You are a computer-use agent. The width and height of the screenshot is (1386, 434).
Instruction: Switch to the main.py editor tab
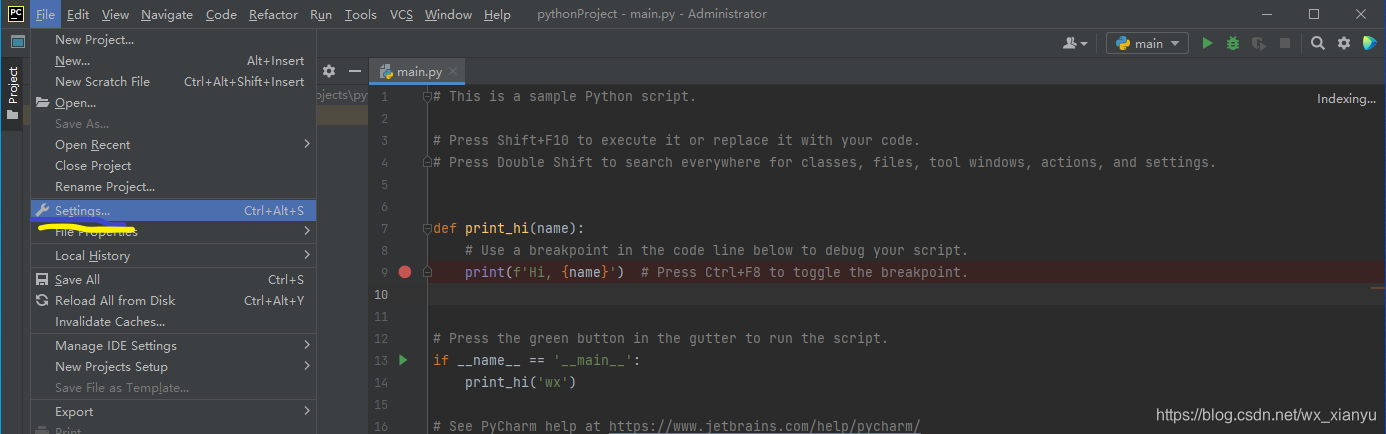[x=419, y=71]
